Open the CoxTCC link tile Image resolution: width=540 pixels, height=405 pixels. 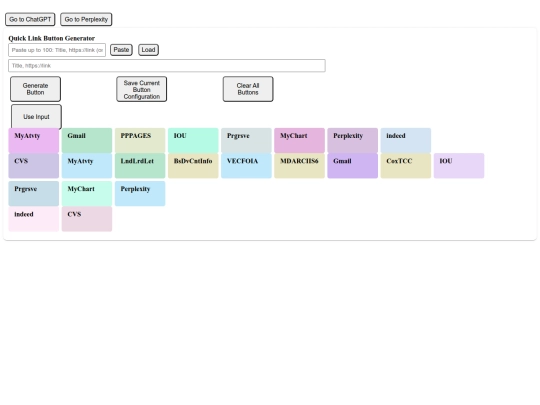click(406, 166)
